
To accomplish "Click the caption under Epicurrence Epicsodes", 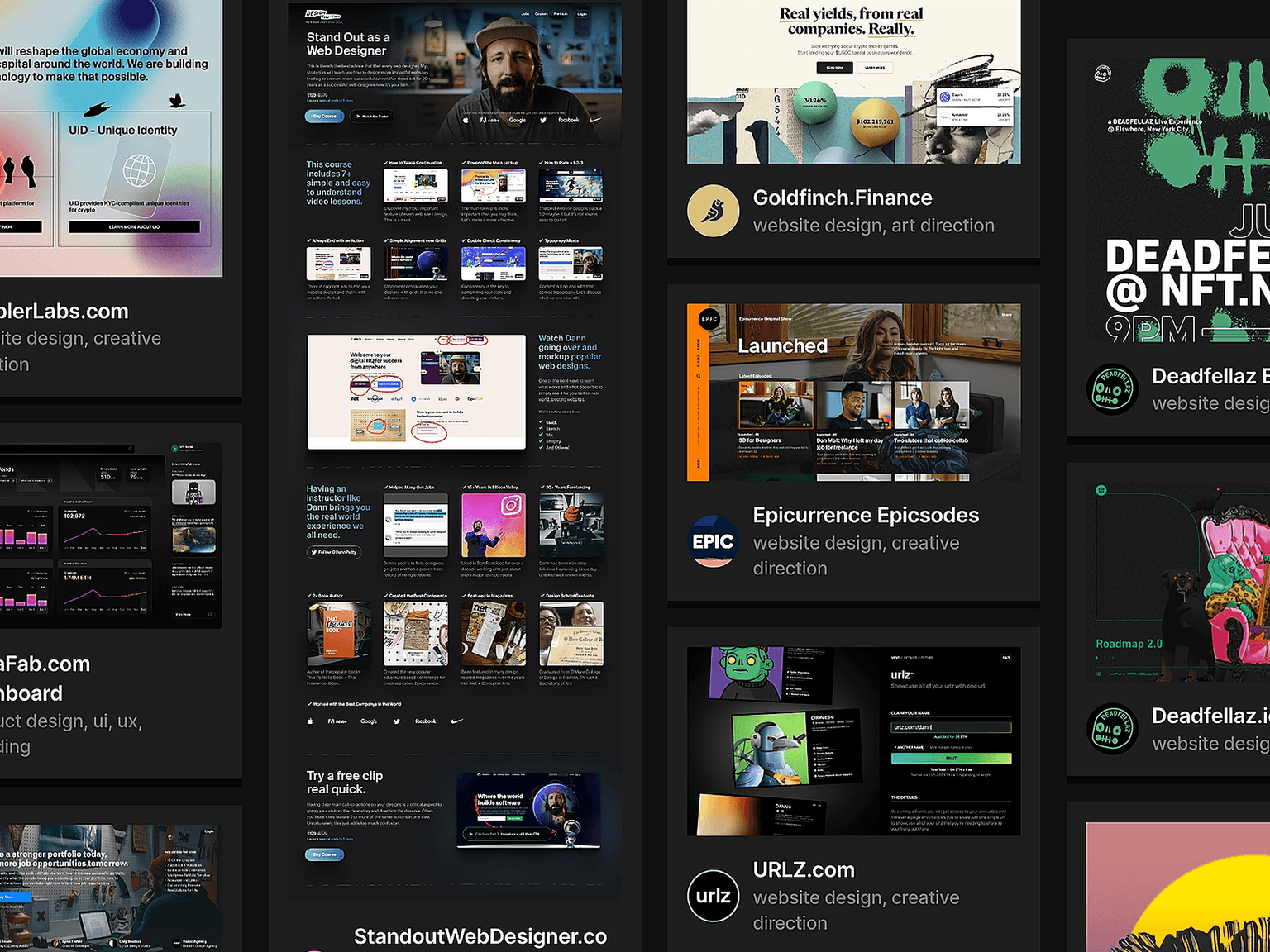I will pos(857,555).
